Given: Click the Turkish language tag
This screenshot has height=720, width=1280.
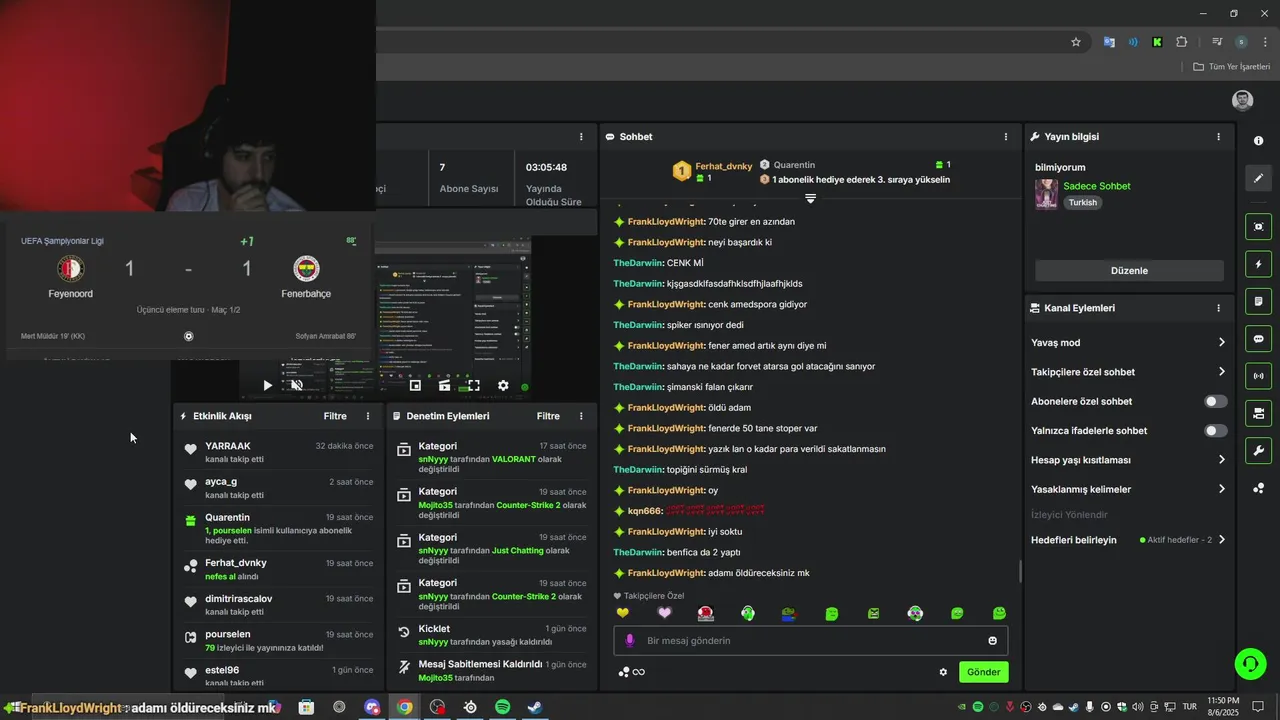Looking at the screenshot, I should click(1082, 202).
